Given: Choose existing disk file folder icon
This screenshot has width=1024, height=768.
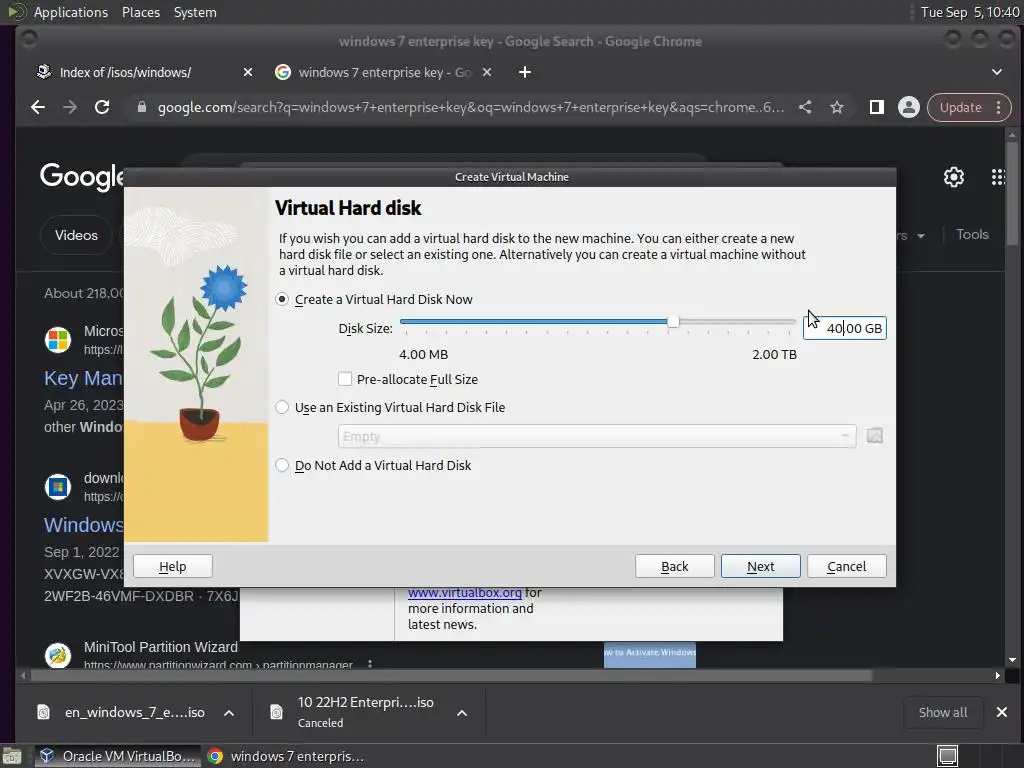Looking at the screenshot, I should pos(874,436).
